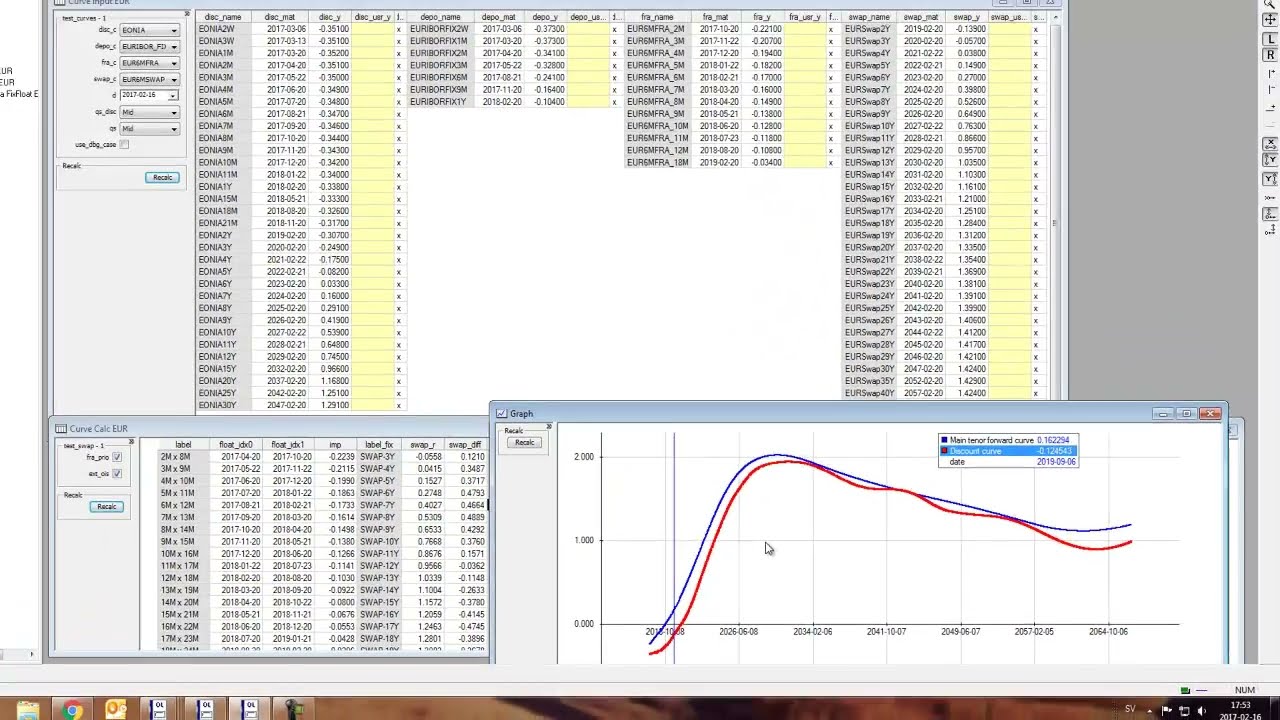Screen dimensions: 1280x720
Task: Open the qs dropdown showing Mid
Action: coord(149,128)
